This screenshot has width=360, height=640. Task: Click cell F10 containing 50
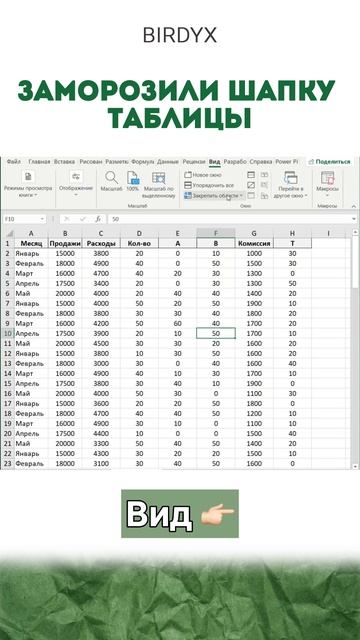click(216, 333)
